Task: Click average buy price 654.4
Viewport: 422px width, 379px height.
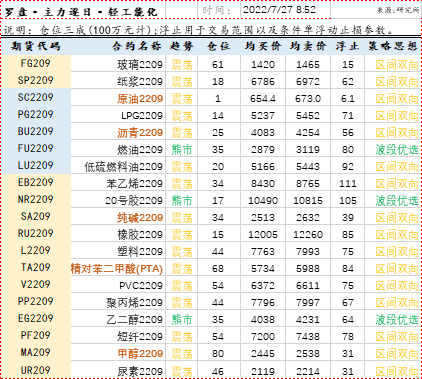Action: (263, 99)
